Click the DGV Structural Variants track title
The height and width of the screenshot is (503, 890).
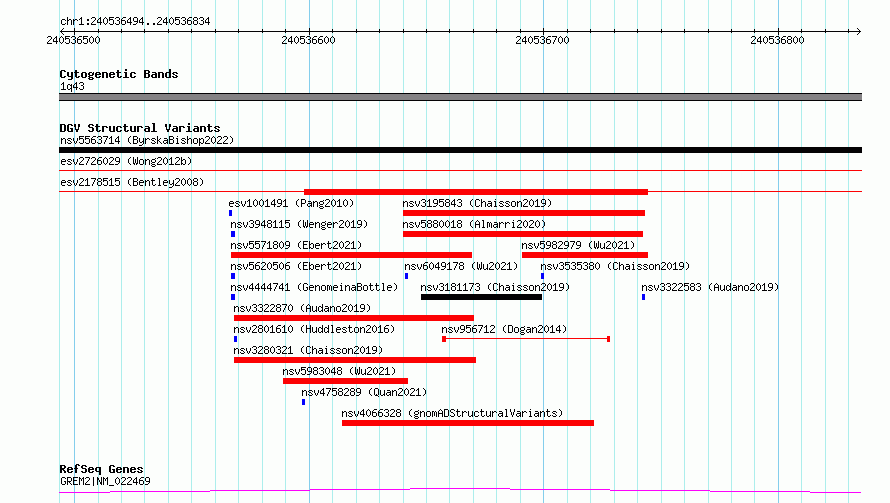(140, 128)
